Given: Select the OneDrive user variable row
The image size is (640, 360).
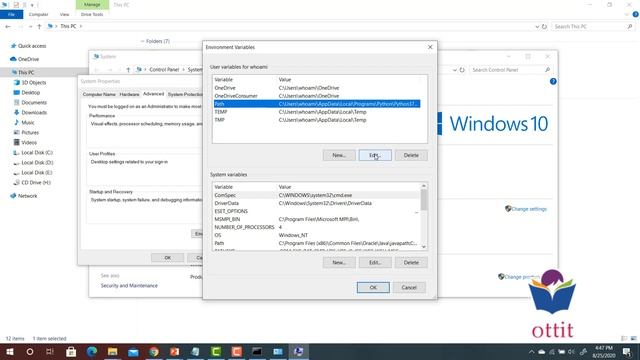Looking at the screenshot, I should click(x=317, y=88).
